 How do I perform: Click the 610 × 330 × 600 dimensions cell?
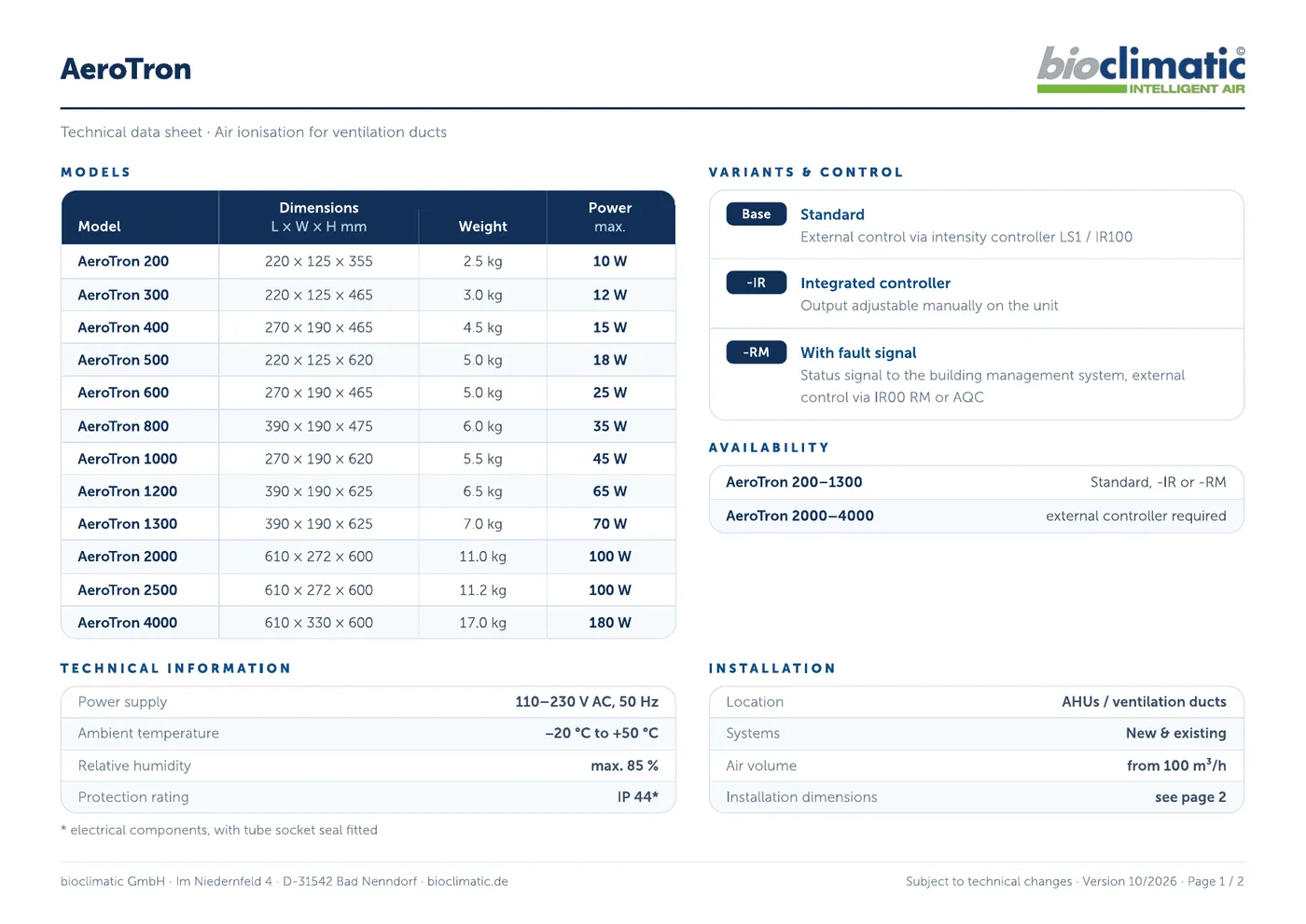319,623
